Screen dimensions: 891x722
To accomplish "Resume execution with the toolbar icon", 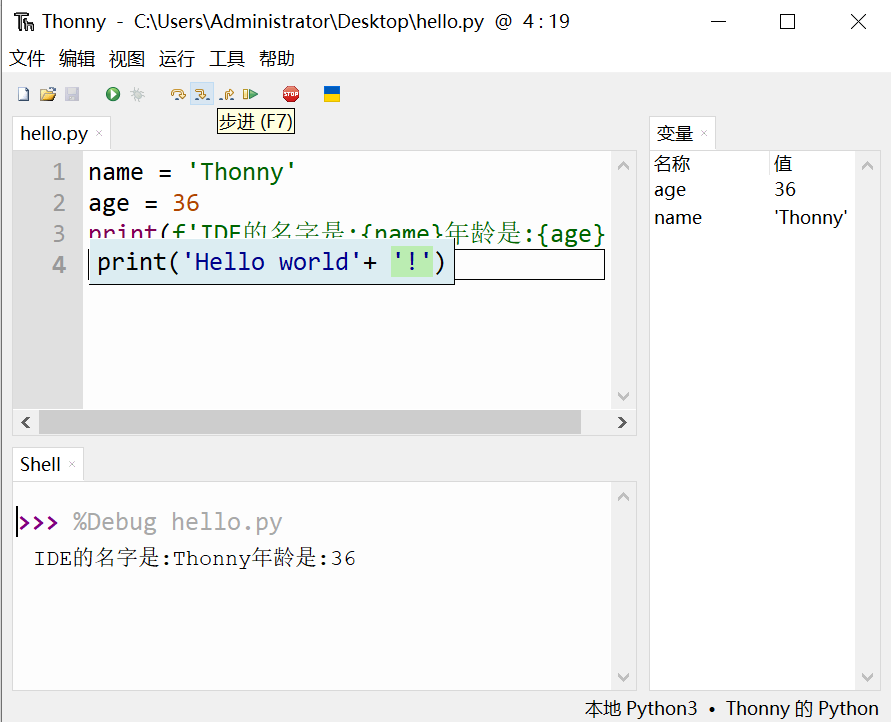I will click(250, 94).
